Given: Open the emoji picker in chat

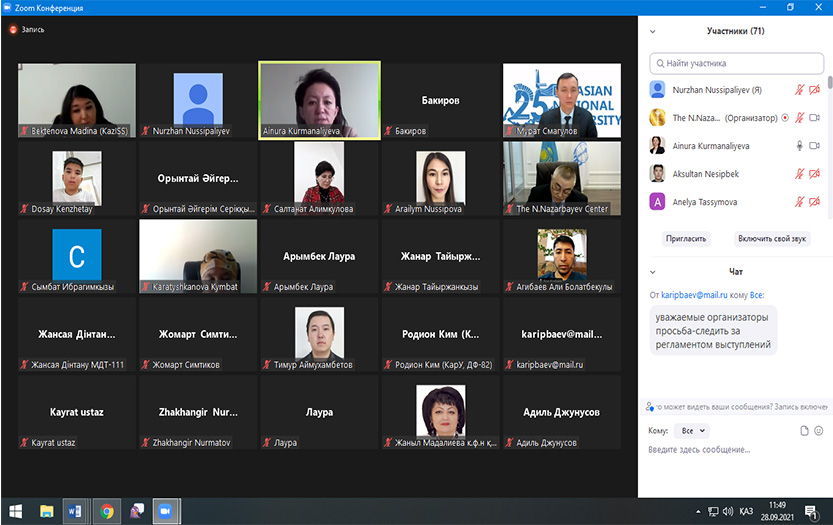Looking at the screenshot, I should coord(818,430).
